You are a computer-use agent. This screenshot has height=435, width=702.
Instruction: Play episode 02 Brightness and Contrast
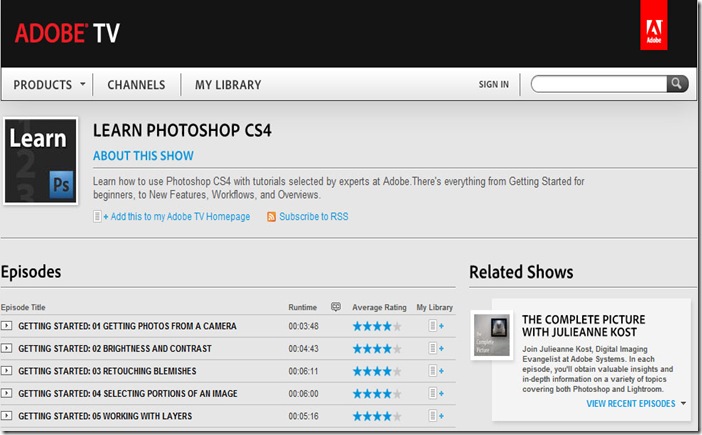(6, 348)
